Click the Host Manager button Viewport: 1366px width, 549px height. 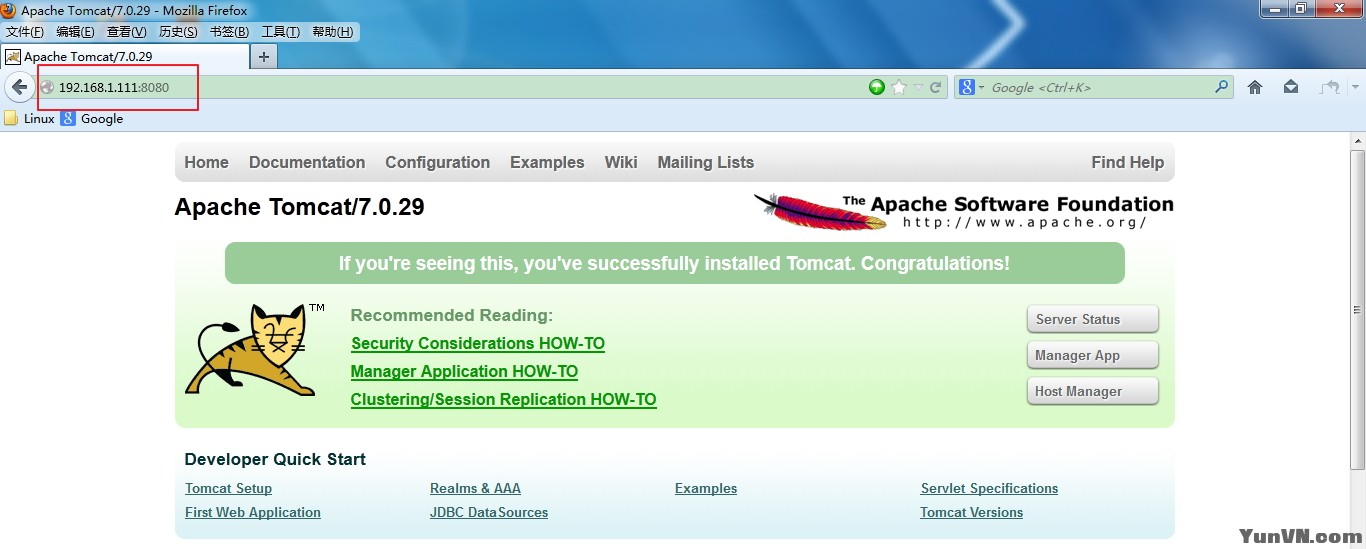(x=1092, y=391)
